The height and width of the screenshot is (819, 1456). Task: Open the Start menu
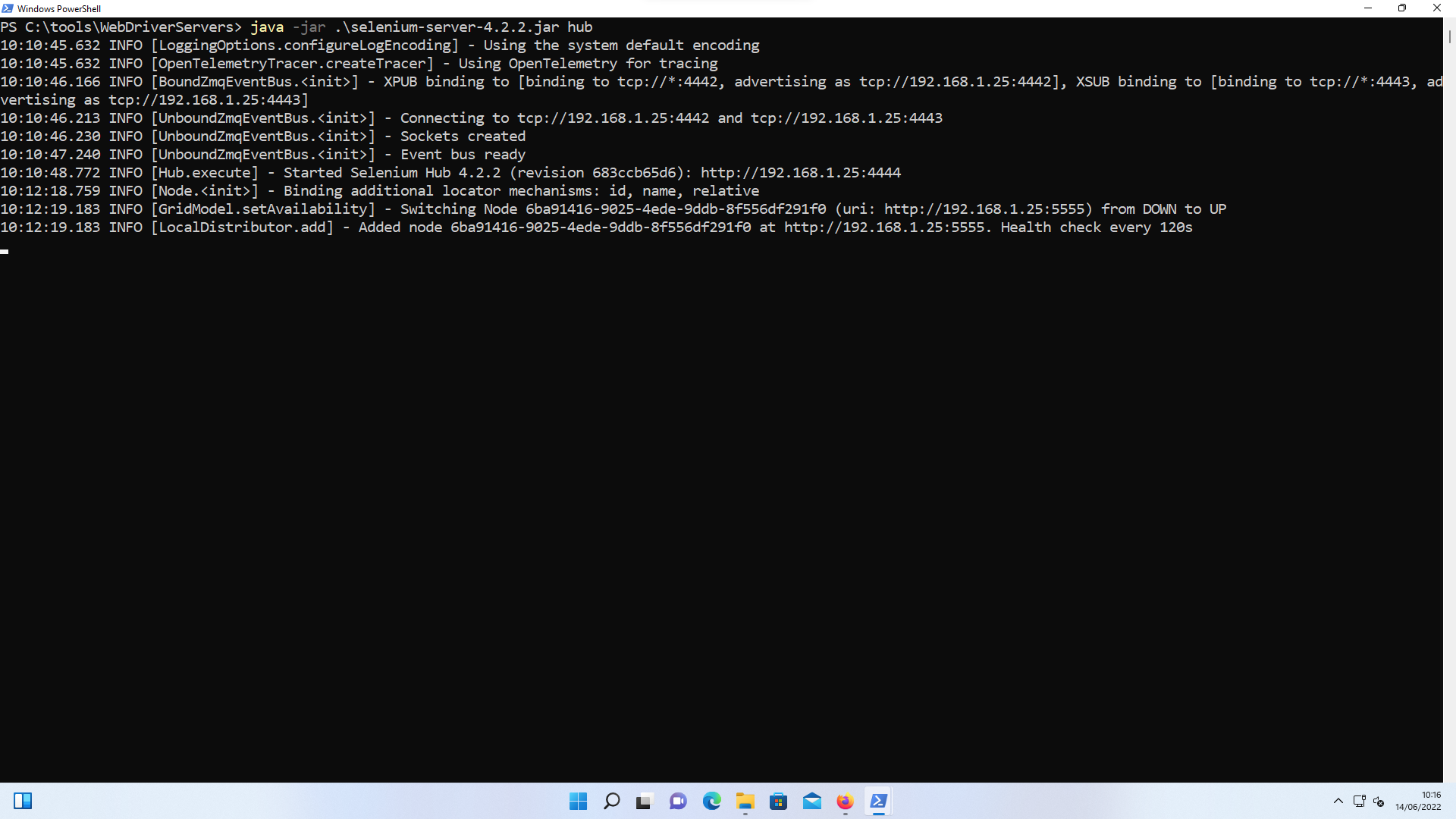579,801
